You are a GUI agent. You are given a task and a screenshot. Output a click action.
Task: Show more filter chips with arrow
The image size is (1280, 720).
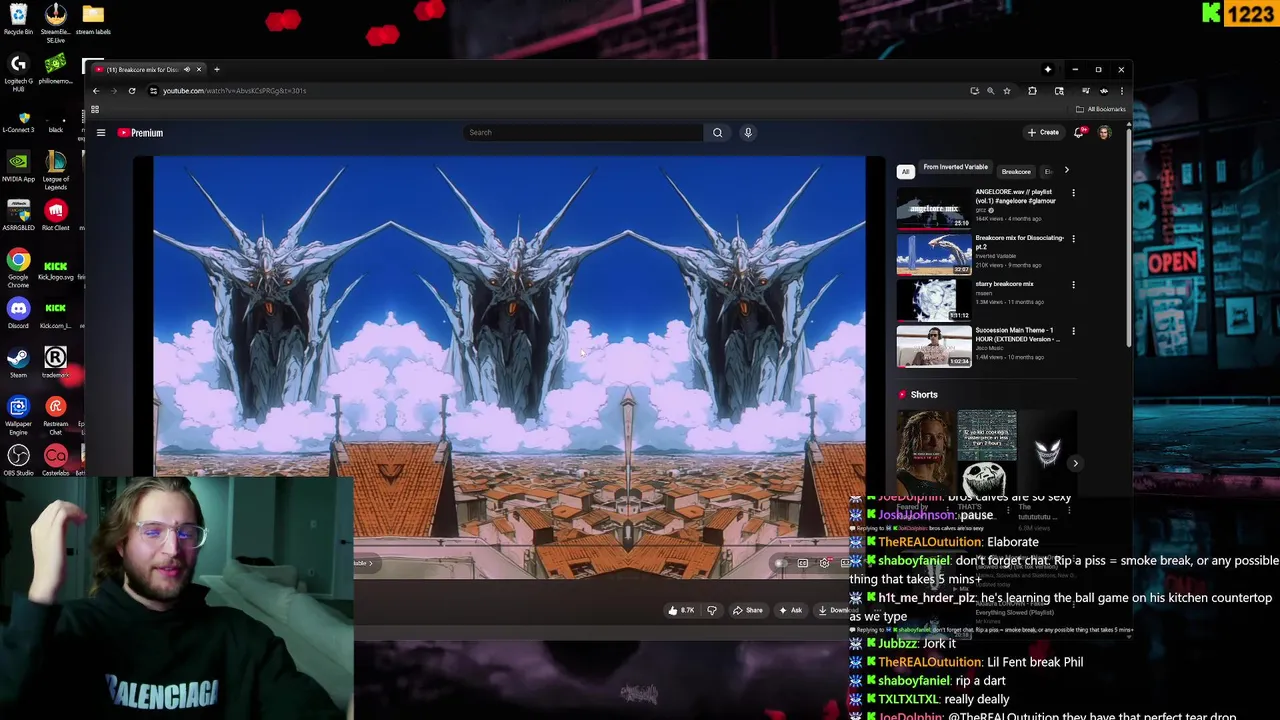(x=1066, y=171)
